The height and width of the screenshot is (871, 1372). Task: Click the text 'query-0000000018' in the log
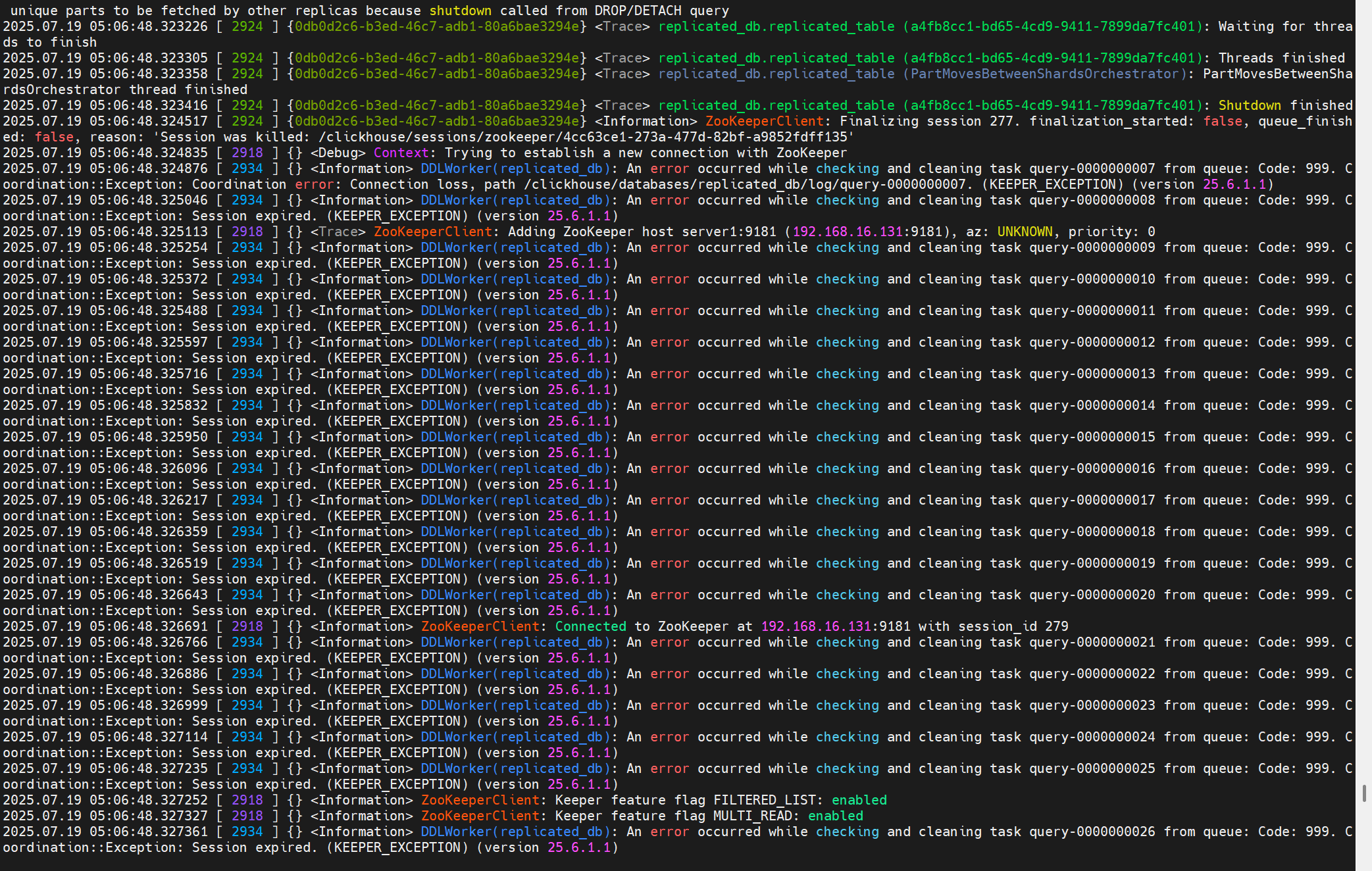point(1092,532)
